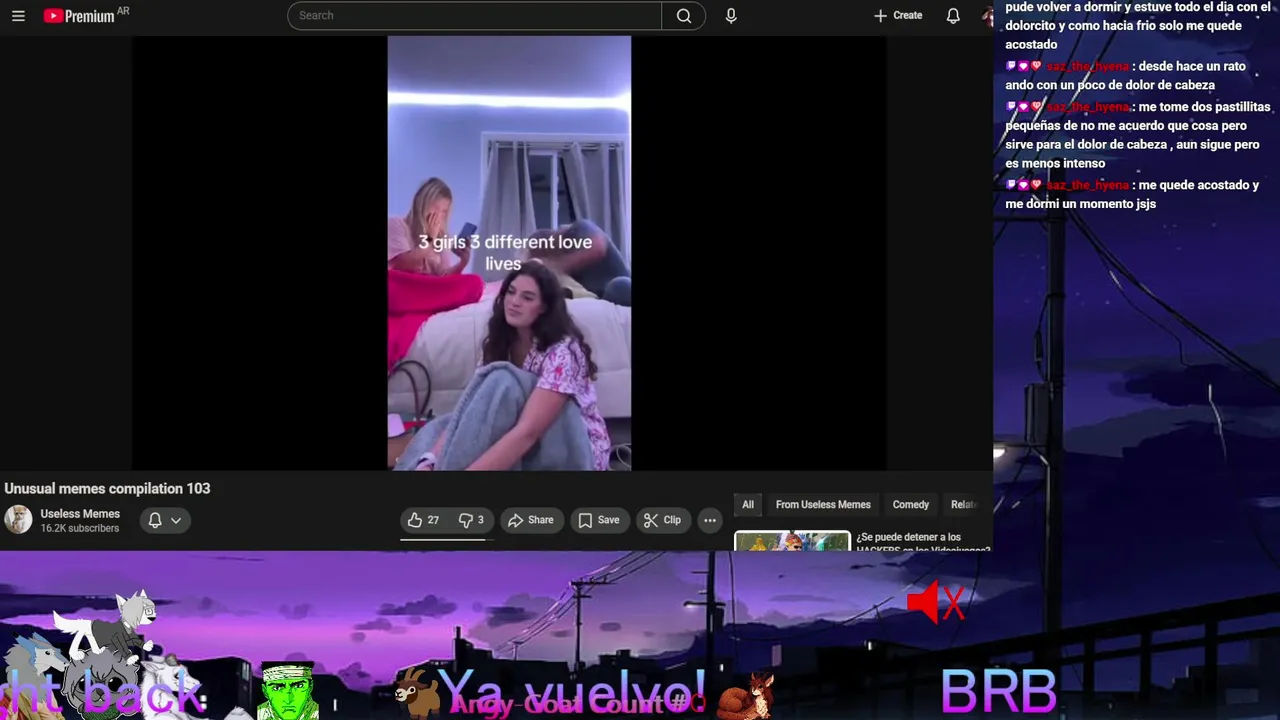Open the Create upload menu
This screenshot has width=1280, height=720.
tap(897, 16)
